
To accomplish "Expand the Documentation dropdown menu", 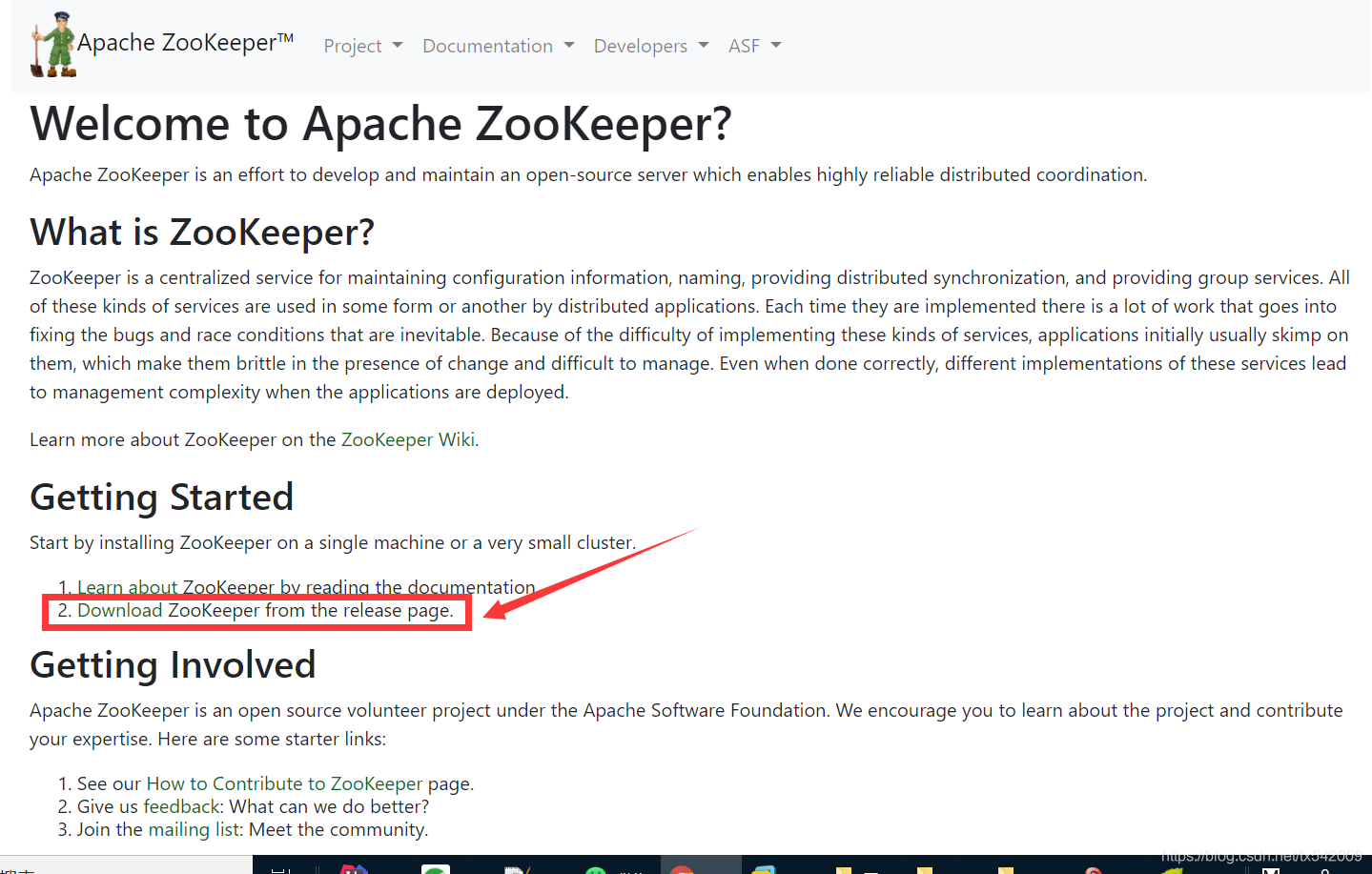I will 499,46.
